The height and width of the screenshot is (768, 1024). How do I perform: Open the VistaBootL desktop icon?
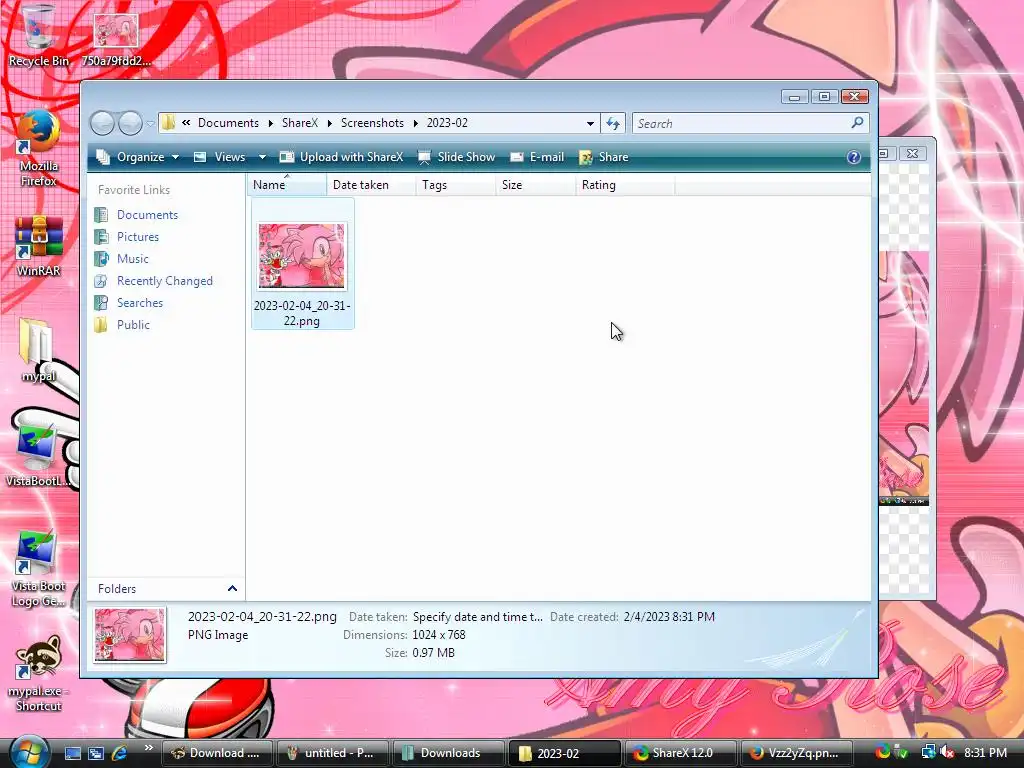(x=37, y=454)
